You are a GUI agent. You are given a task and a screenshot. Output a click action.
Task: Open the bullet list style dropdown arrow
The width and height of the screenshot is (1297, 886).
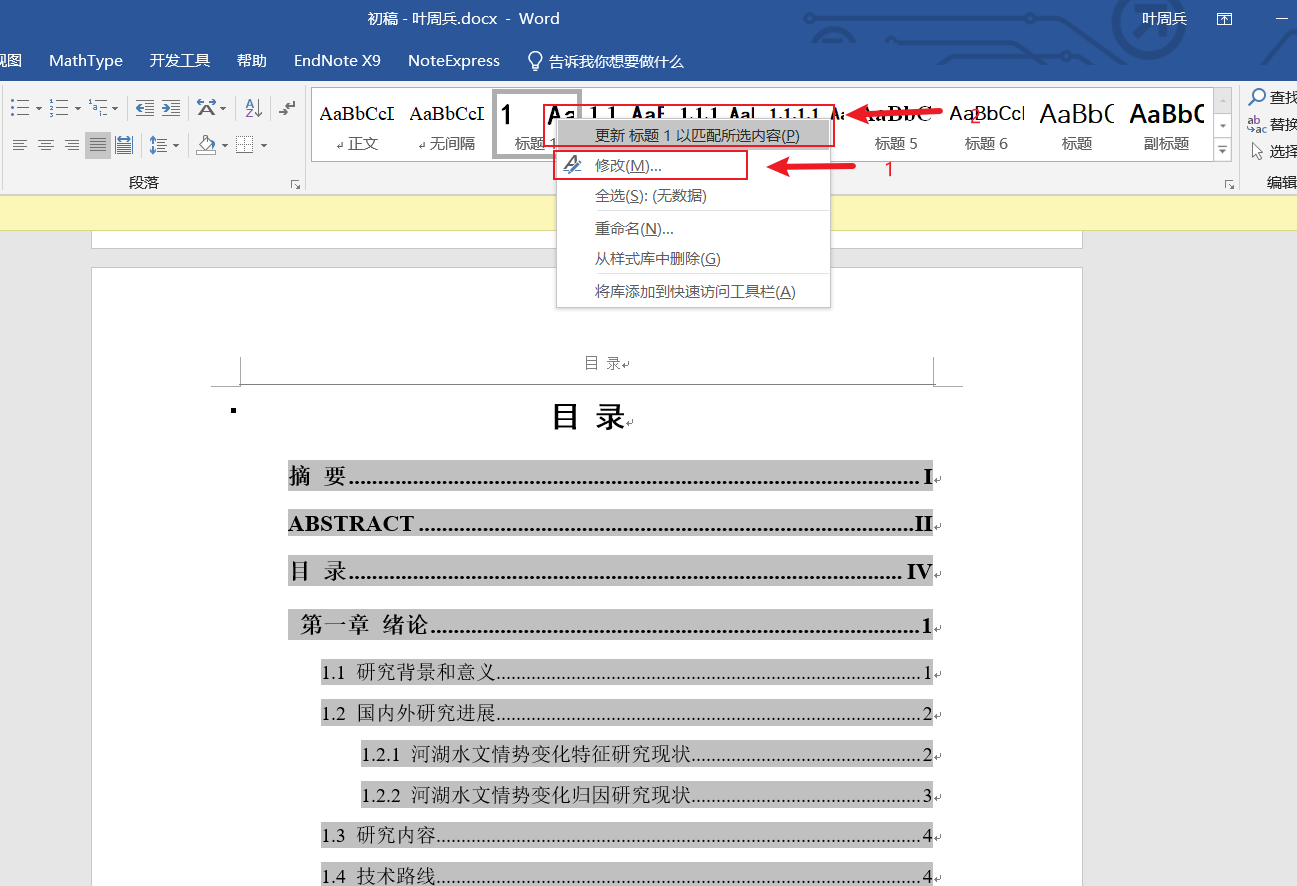point(38,108)
